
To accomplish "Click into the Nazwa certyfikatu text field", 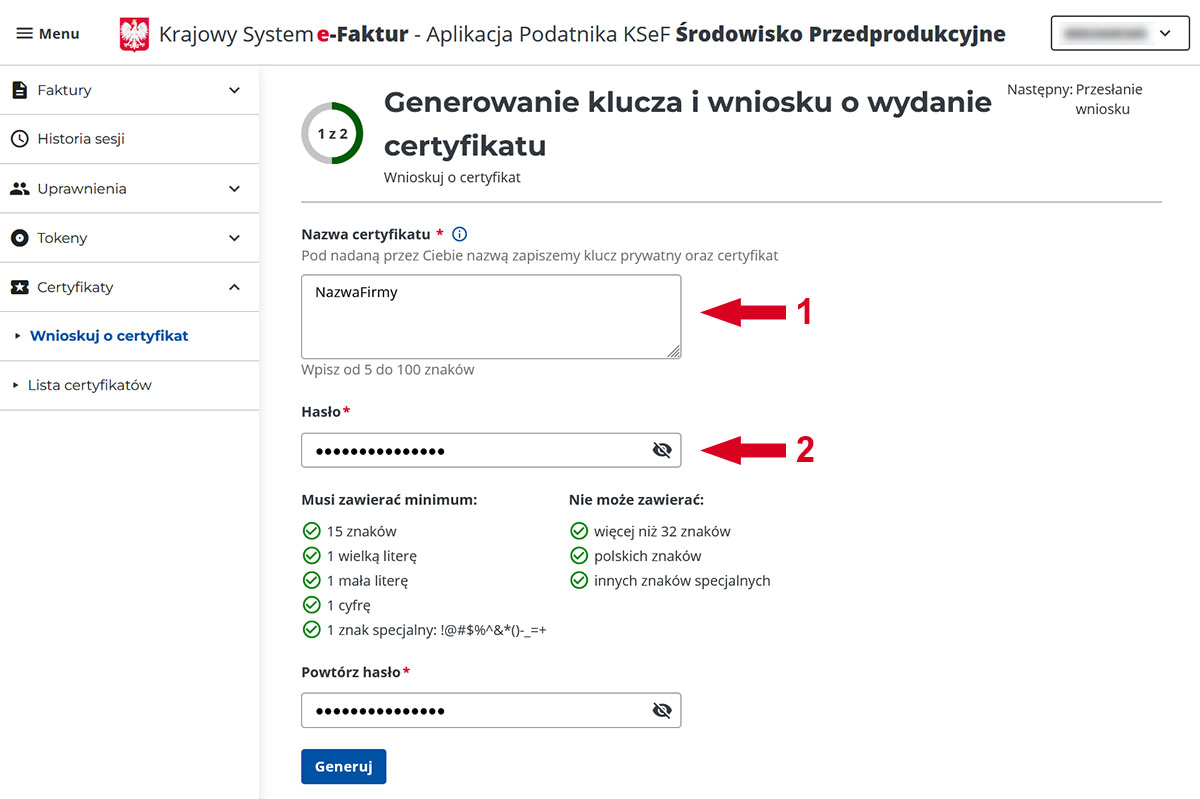I will (490, 316).
